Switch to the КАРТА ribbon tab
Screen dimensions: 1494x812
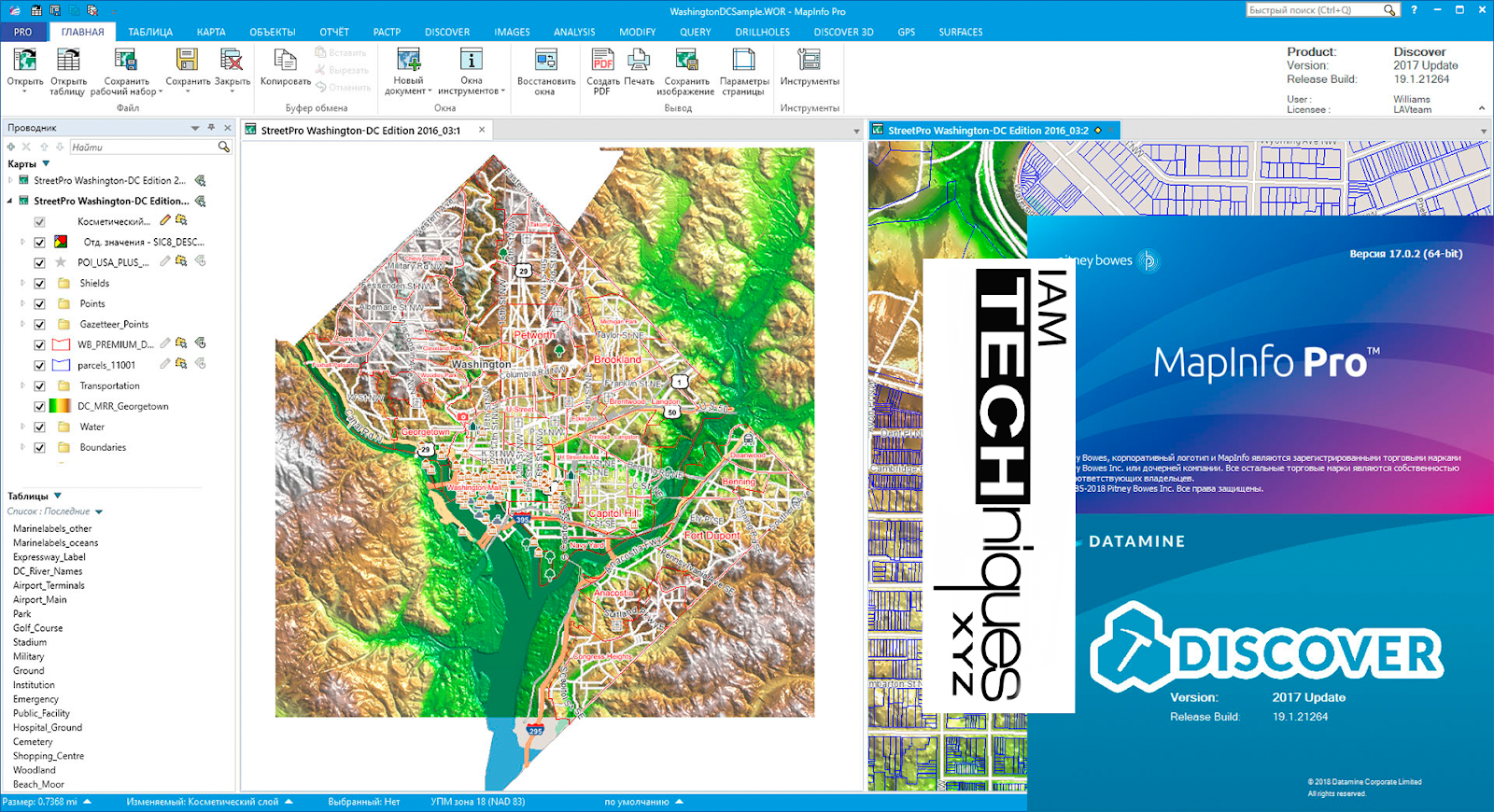click(x=211, y=32)
